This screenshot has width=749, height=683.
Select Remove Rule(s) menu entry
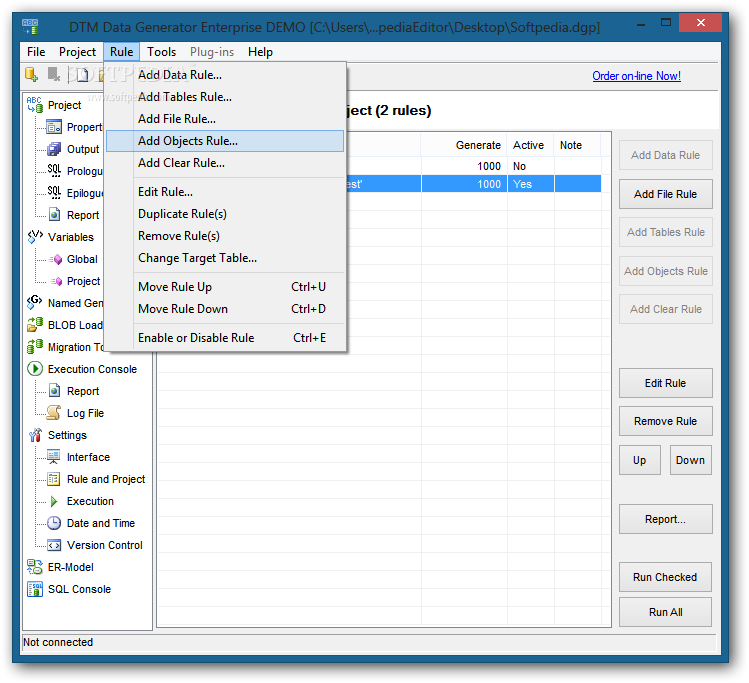tap(225, 236)
